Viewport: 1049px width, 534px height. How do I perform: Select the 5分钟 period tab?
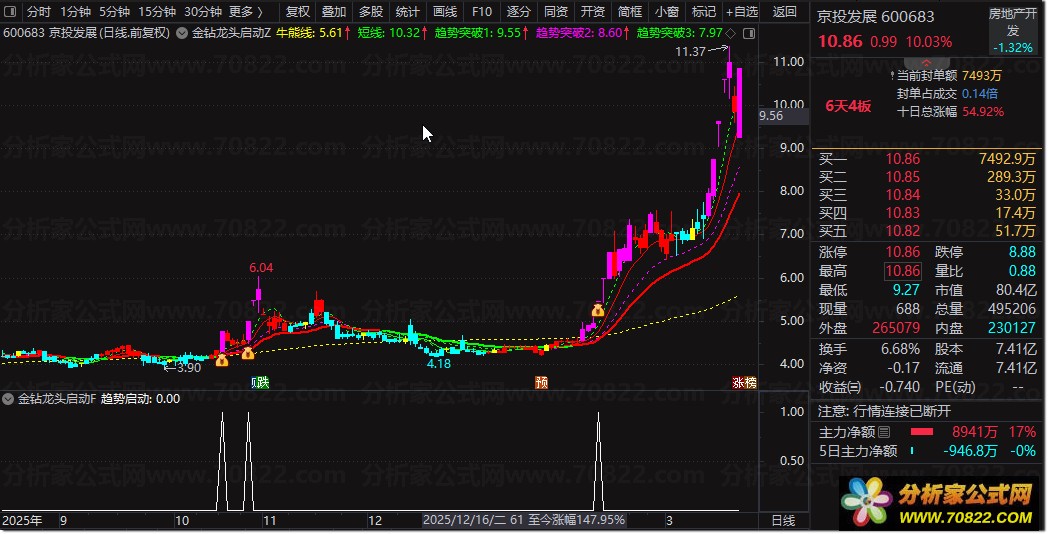[114, 11]
